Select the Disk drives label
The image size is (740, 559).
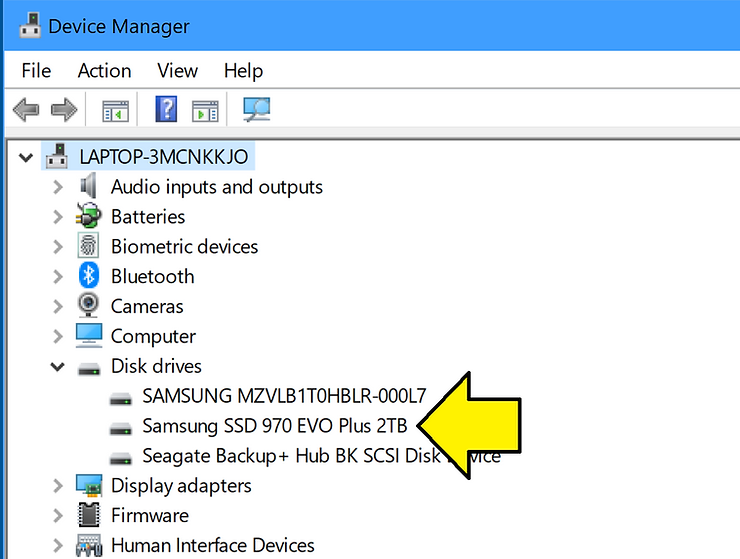[x=156, y=366]
